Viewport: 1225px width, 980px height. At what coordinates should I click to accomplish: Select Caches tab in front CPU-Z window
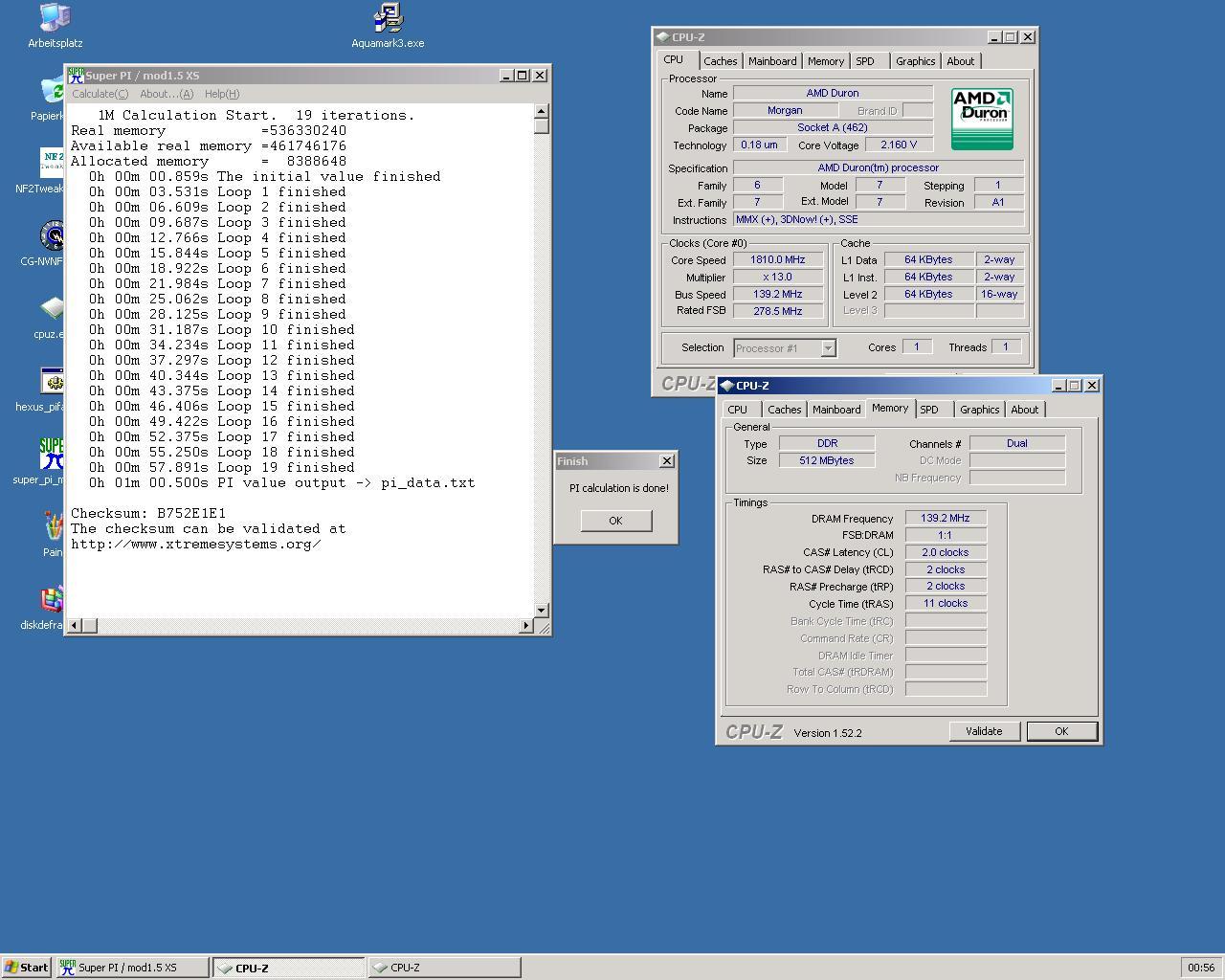click(x=784, y=410)
